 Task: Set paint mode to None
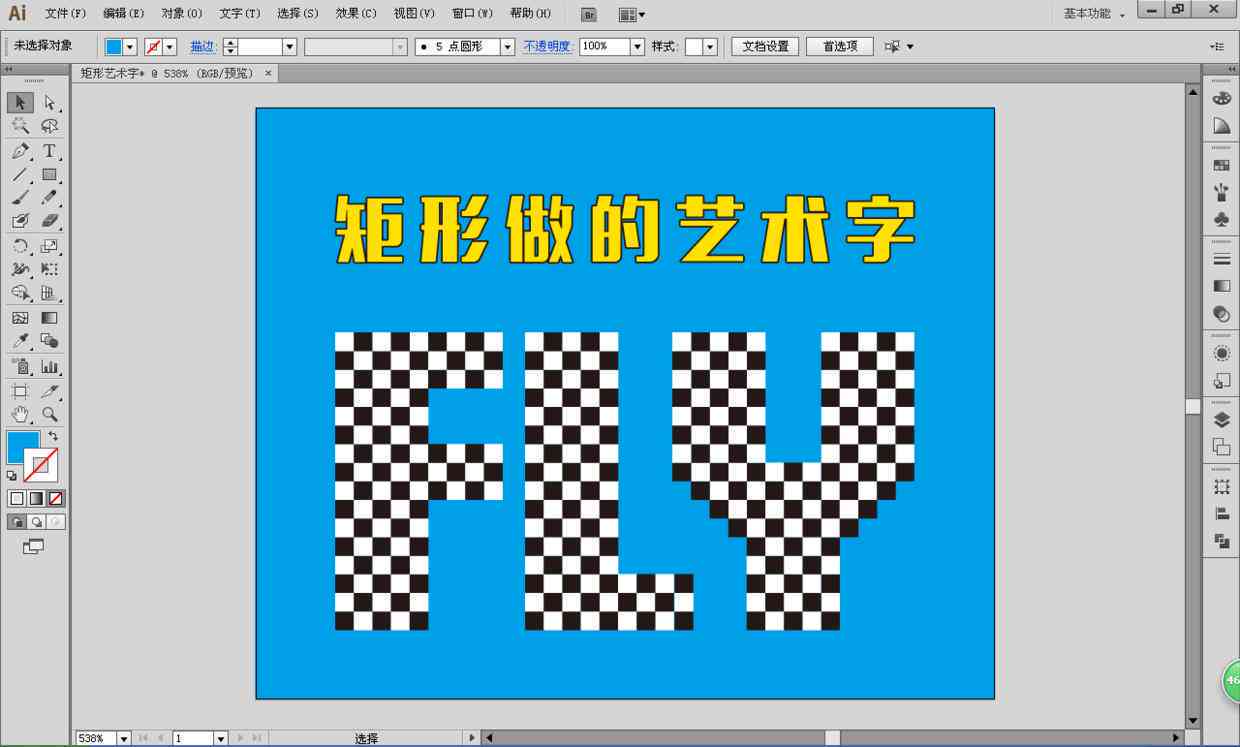[56, 498]
